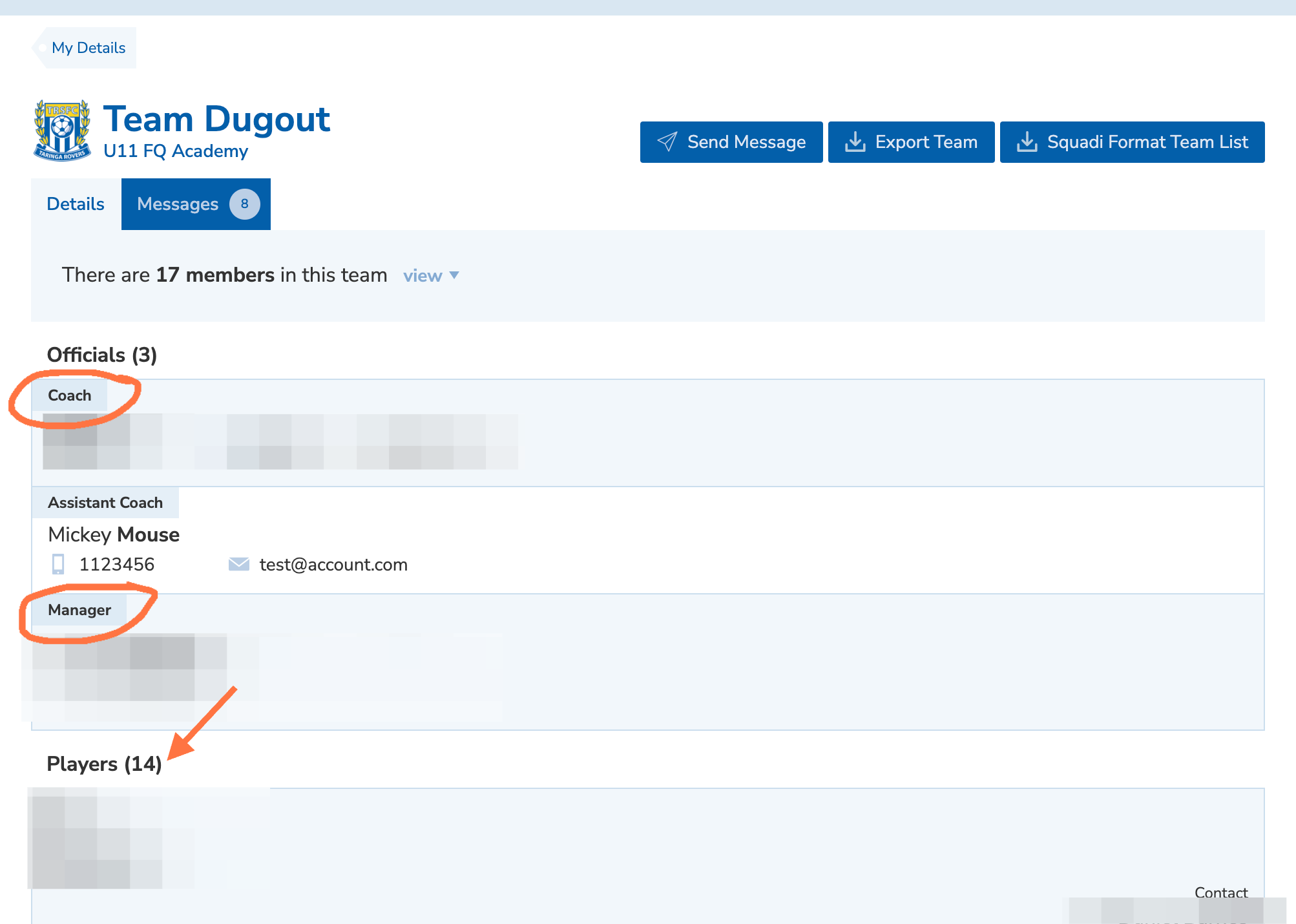Click the Coach role label

(70, 395)
